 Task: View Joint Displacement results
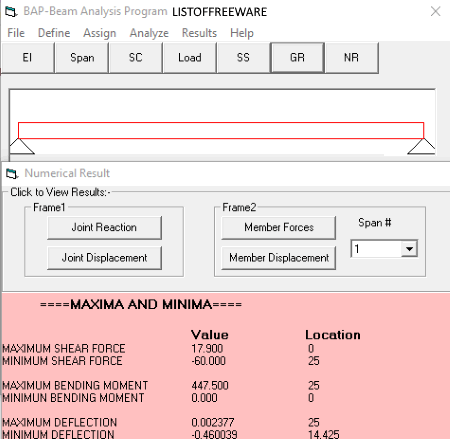pos(104,258)
